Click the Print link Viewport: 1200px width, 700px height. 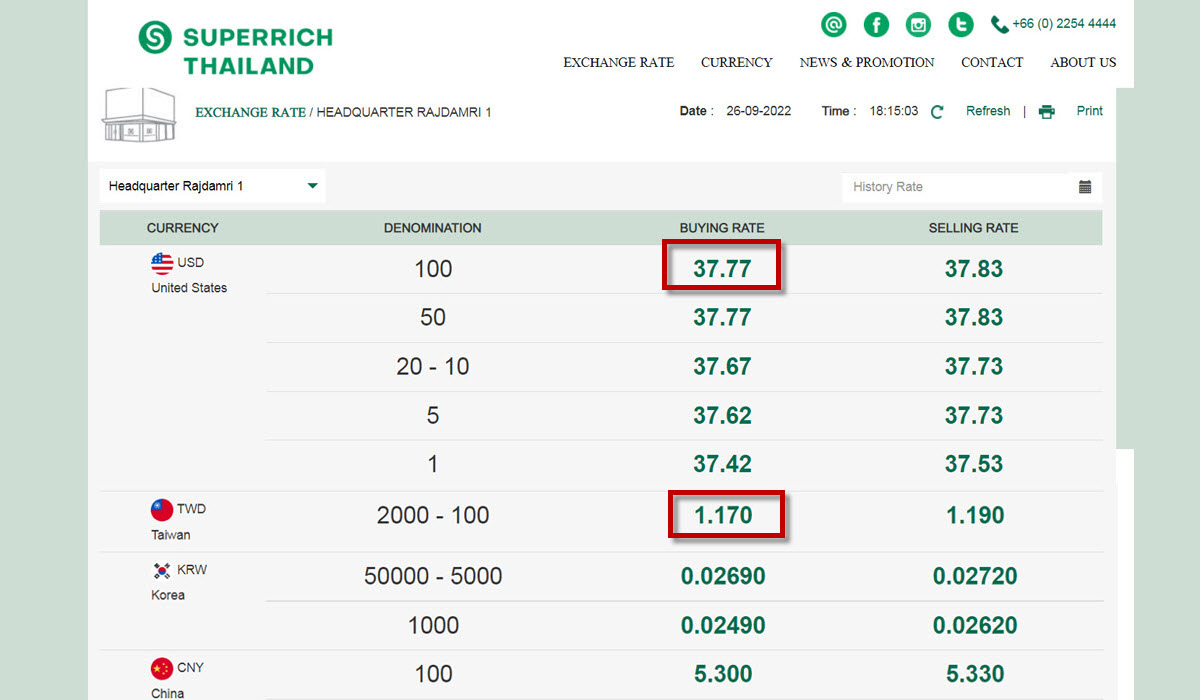(1090, 111)
